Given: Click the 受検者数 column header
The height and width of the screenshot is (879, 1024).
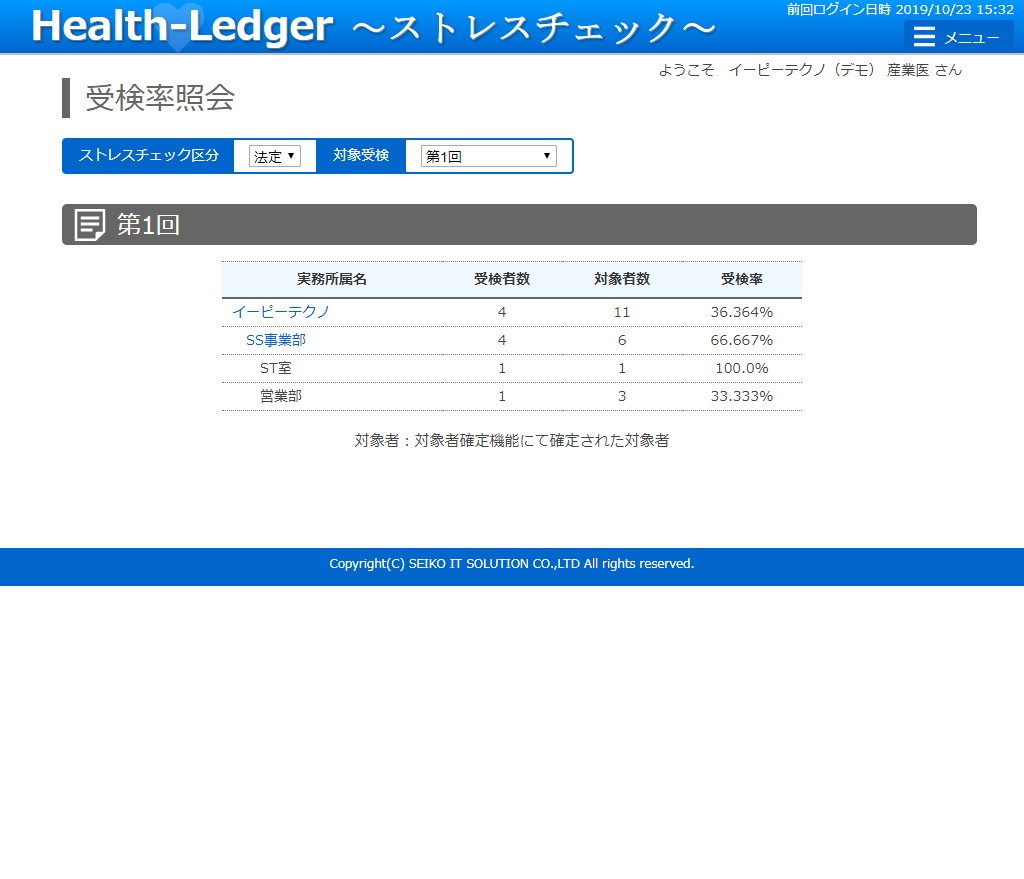Looking at the screenshot, I should click(x=502, y=279).
